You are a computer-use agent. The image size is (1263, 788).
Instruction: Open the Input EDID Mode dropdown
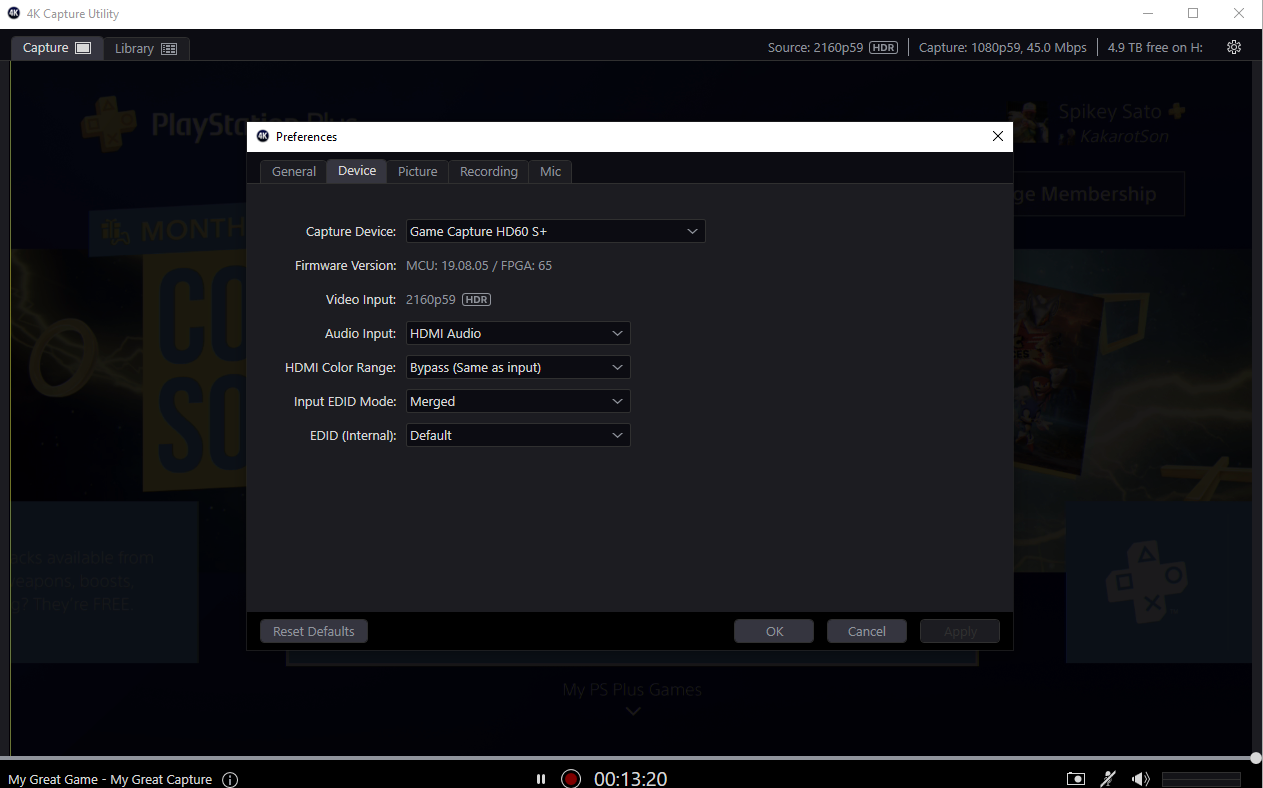point(518,401)
